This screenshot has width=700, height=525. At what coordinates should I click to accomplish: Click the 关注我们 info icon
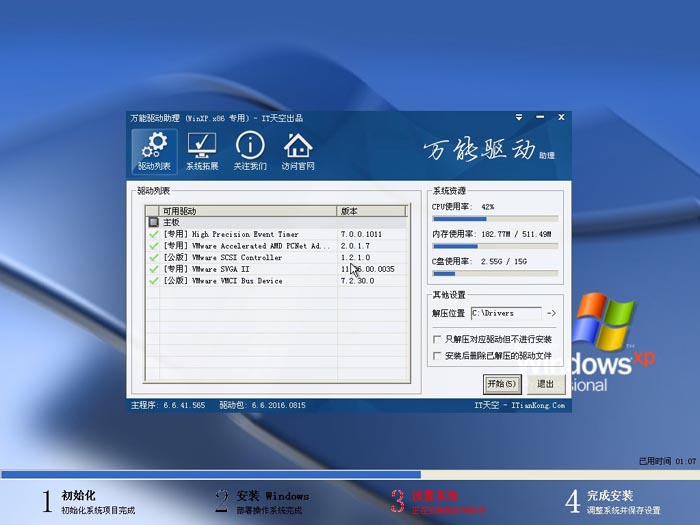[250, 150]
